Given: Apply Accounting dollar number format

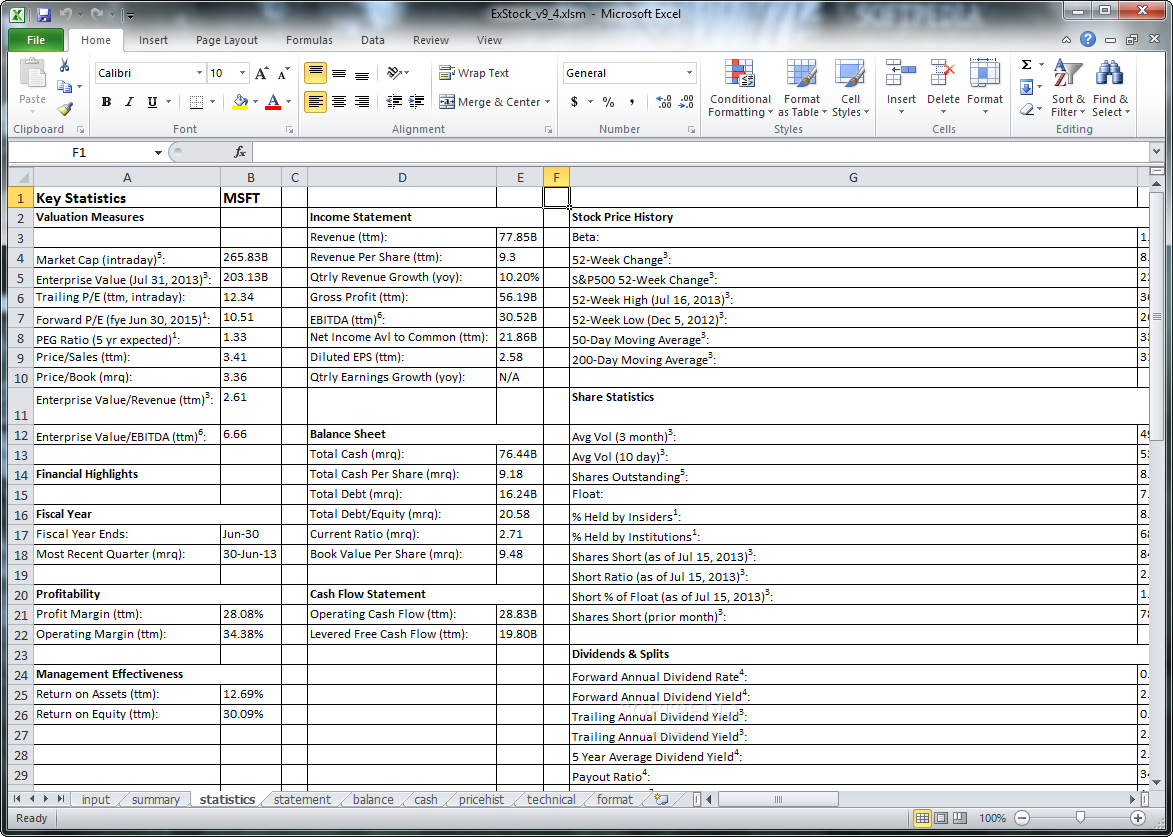Looking at the screenshot, I should point(574,102).
